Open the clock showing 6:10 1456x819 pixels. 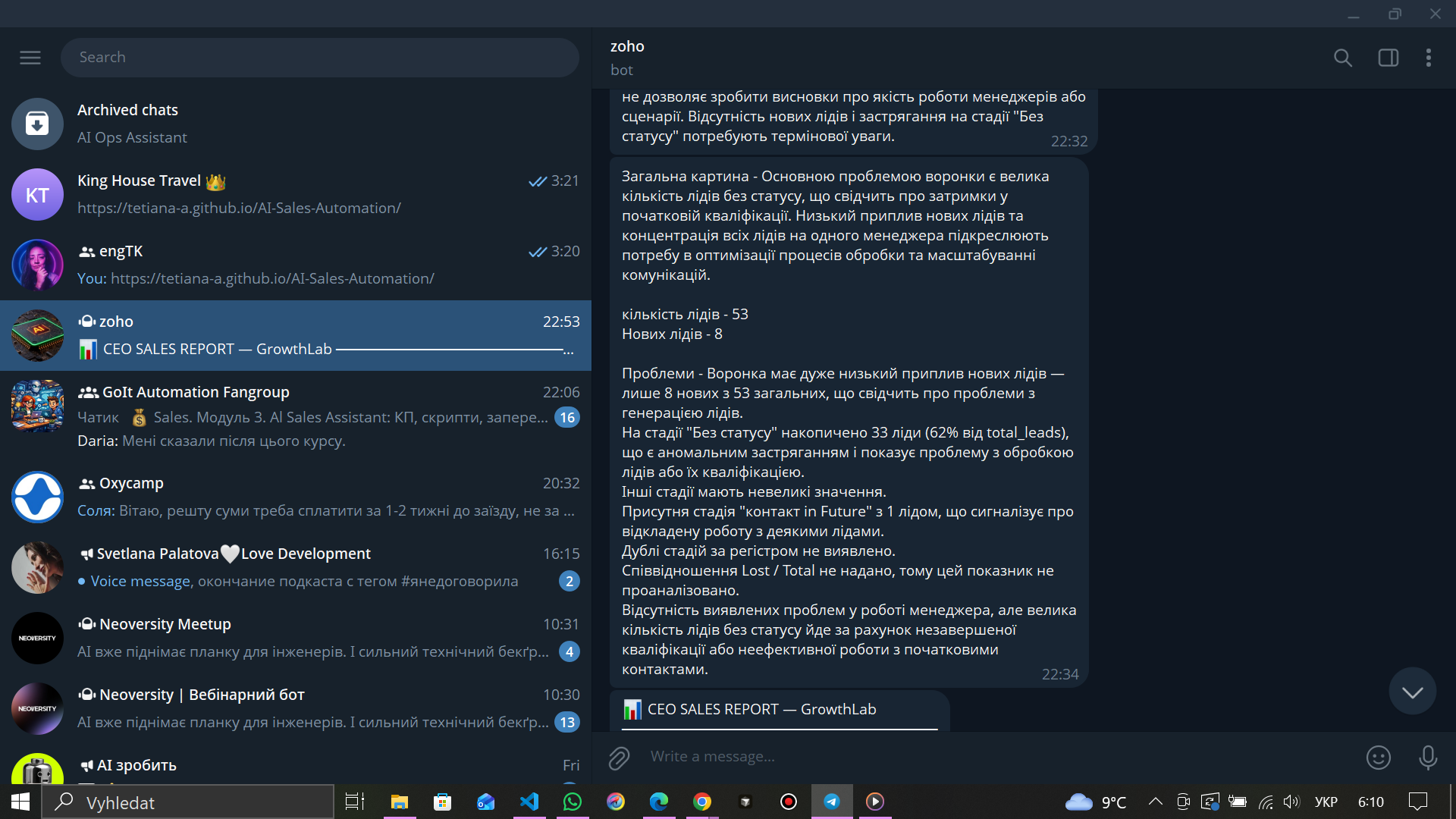(1371, 802)
